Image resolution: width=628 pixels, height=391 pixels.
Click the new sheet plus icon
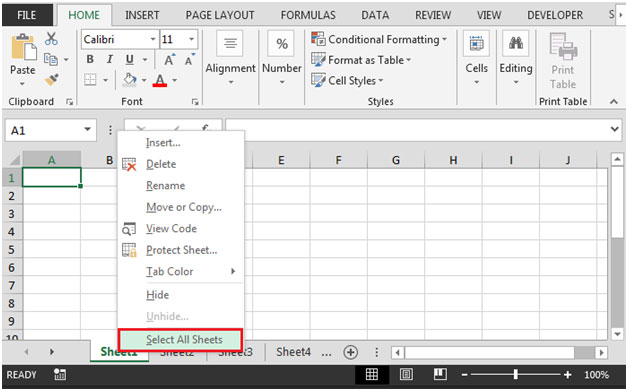click(350, 352)
